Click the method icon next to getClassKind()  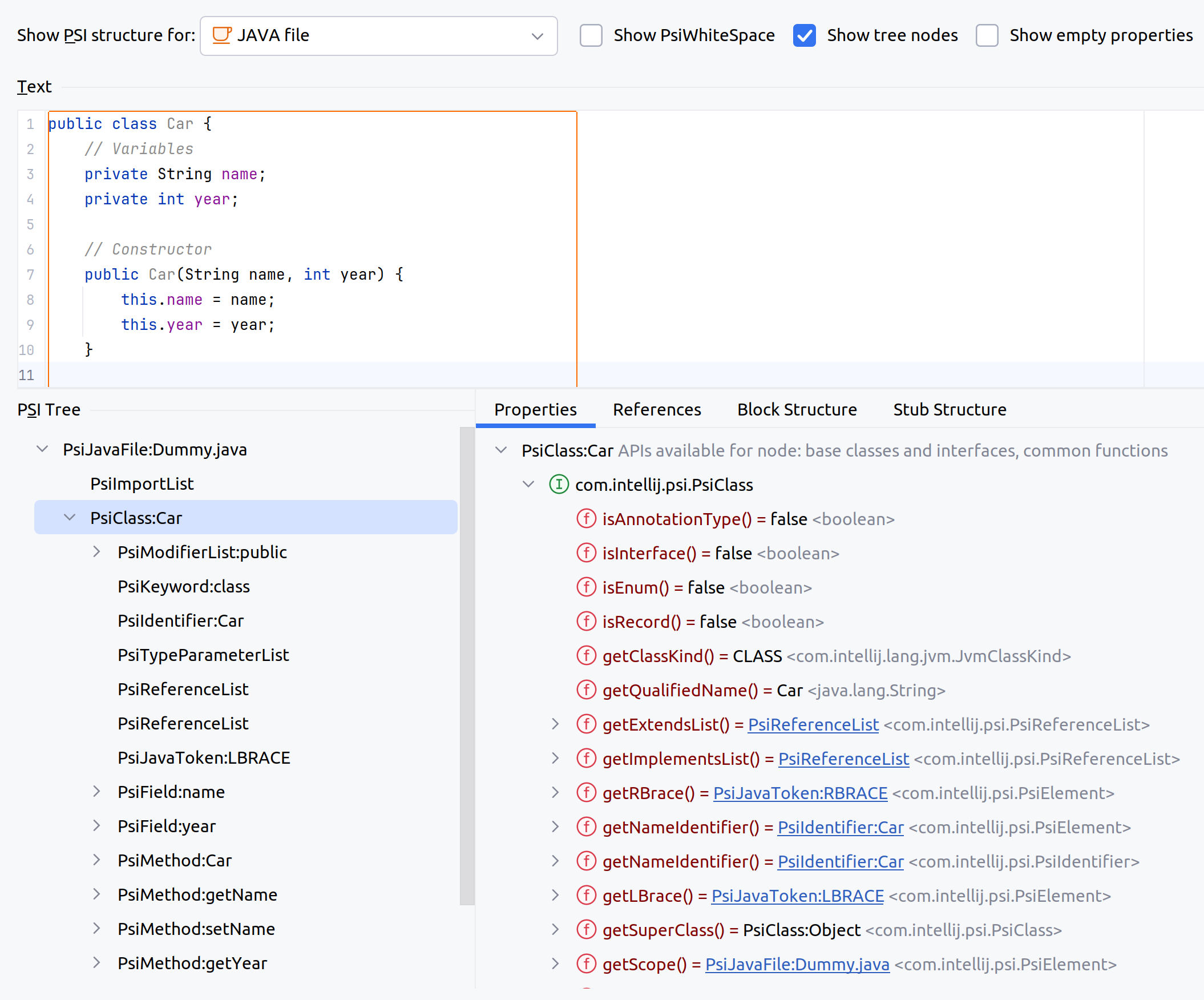pos(586,656)
